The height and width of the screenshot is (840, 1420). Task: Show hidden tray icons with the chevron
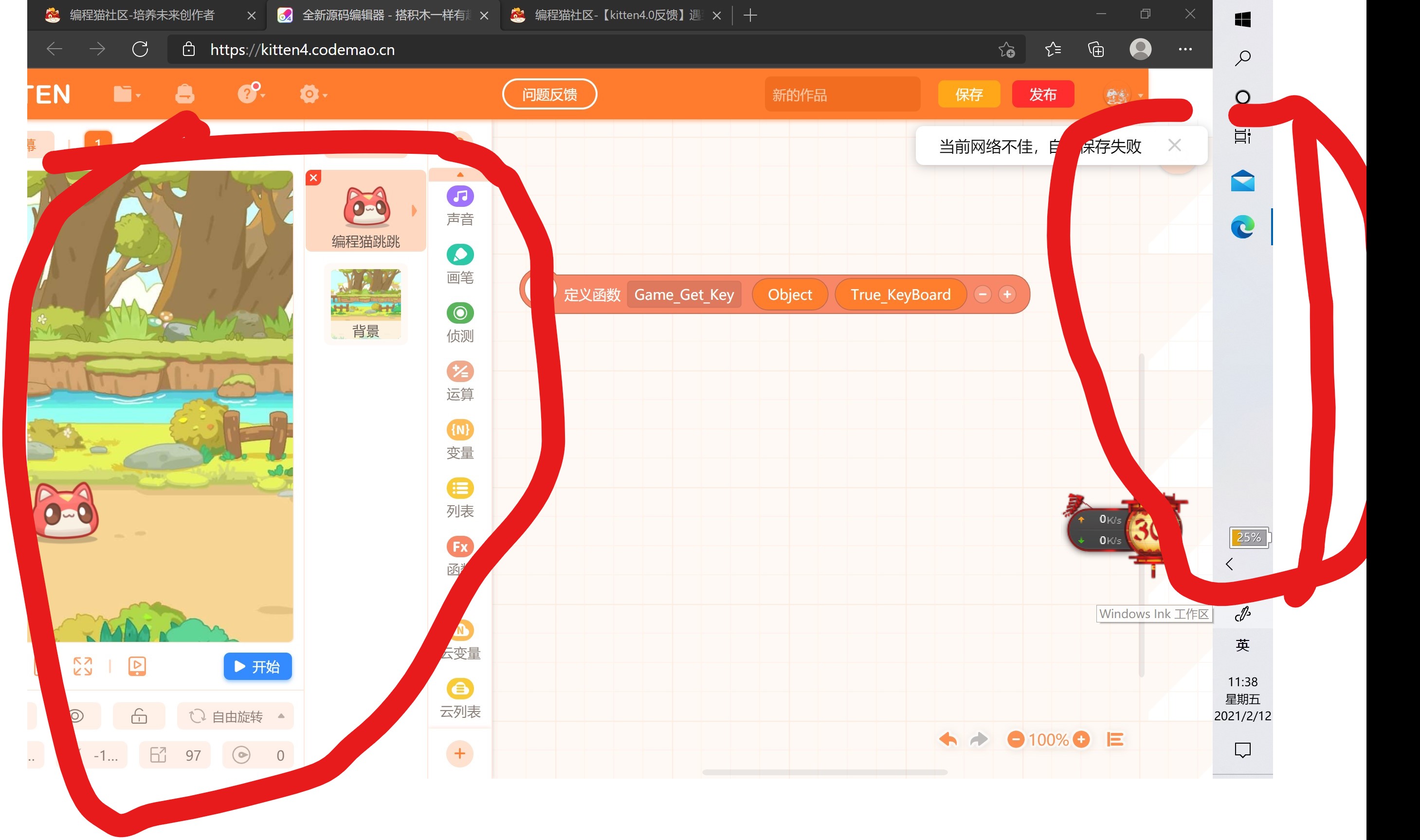tap(1229, 564)
